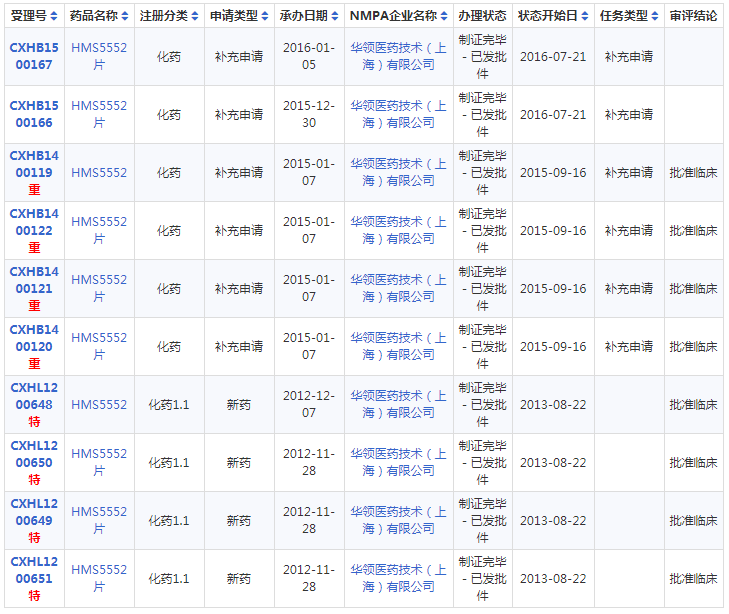Open 华领医药技术 company link in CXHB1500166 row
This screenshot has width=729, height=614.
tap(398, 114)
